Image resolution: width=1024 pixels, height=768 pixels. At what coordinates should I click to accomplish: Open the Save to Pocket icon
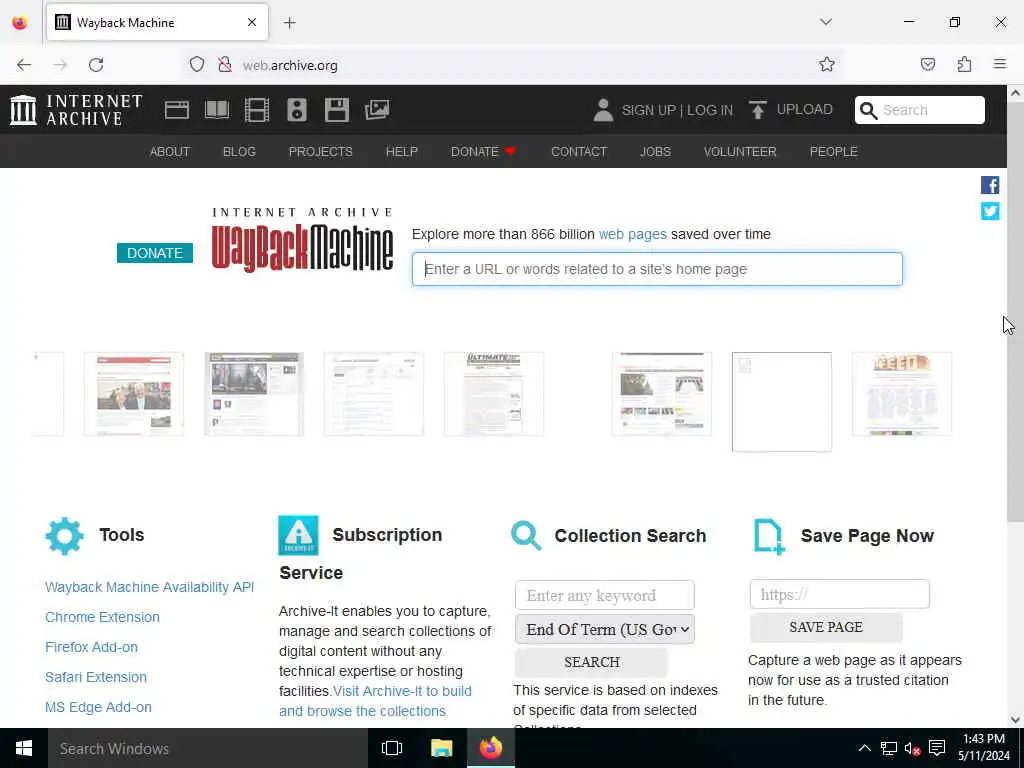click(x=927, y=64)
